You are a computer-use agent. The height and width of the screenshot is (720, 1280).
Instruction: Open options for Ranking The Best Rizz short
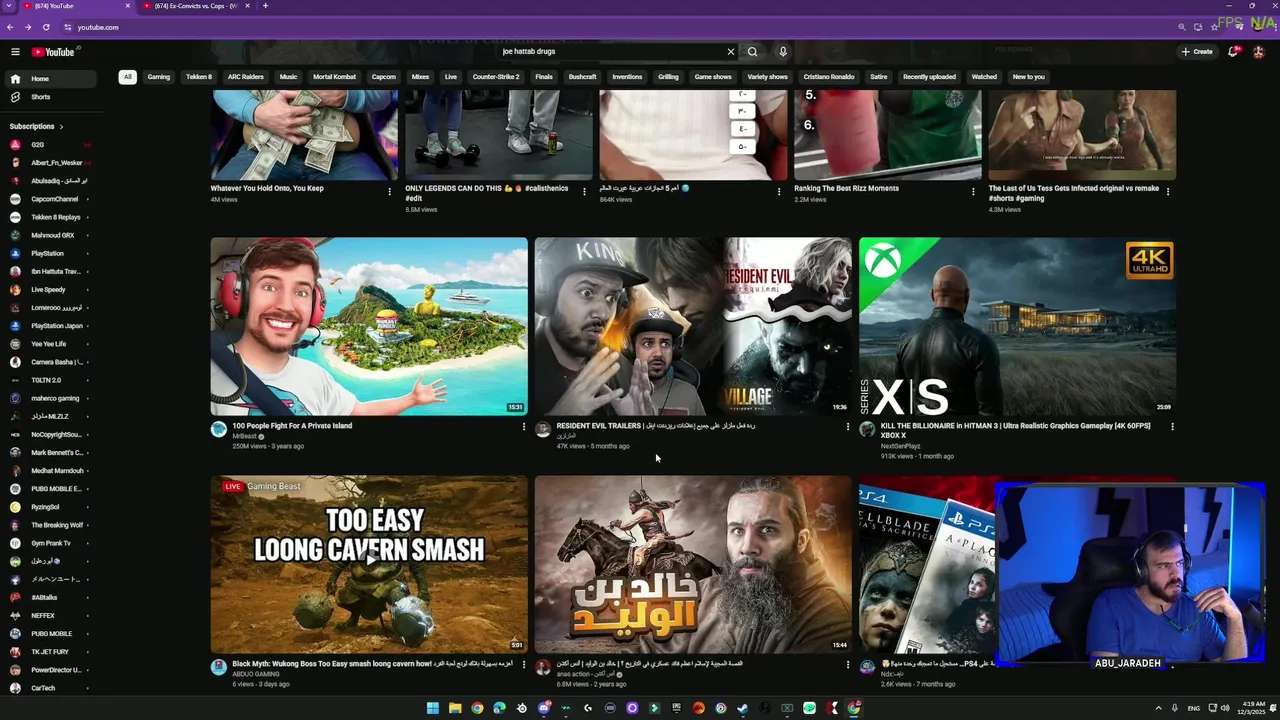[973, 192]
